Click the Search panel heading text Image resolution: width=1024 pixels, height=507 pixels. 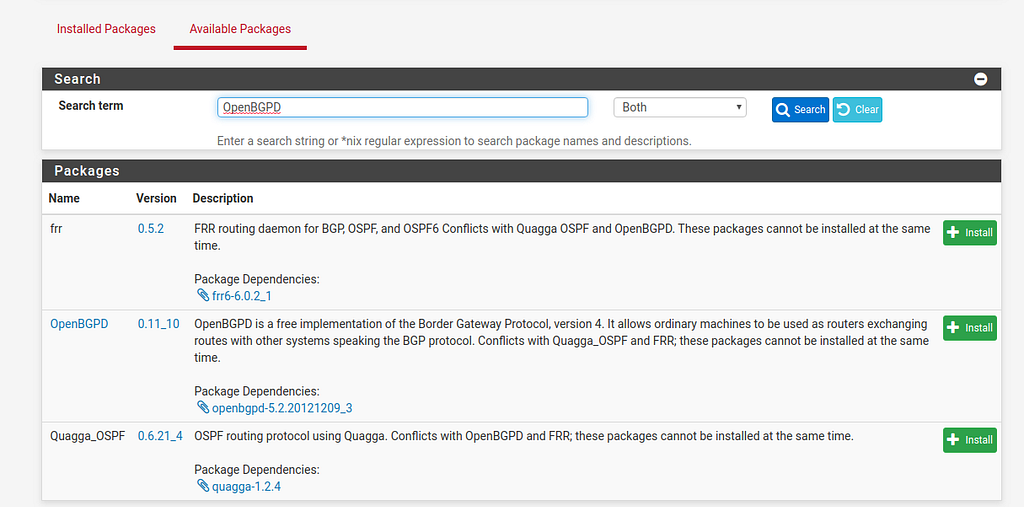click(77, 79)
